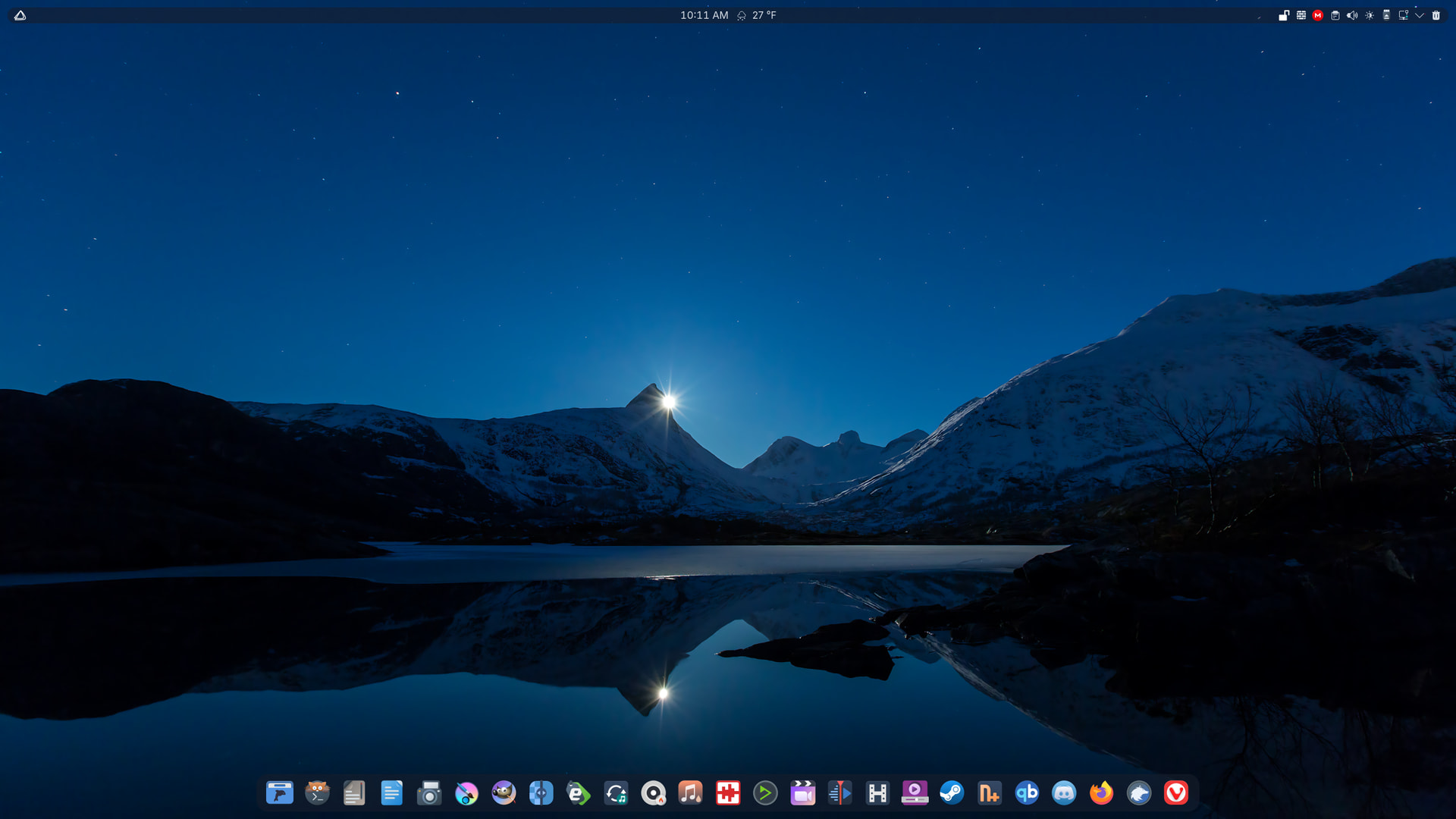Screen dimensions: 1456x819
Task: Open the GIMP image editor
Action: (504, 793)
